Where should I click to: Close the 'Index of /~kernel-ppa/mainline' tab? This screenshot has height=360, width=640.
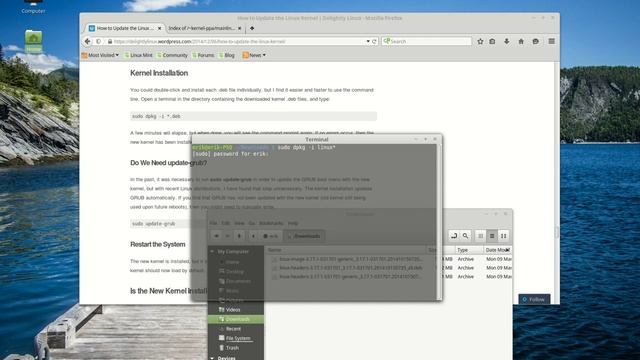[240, 28]
